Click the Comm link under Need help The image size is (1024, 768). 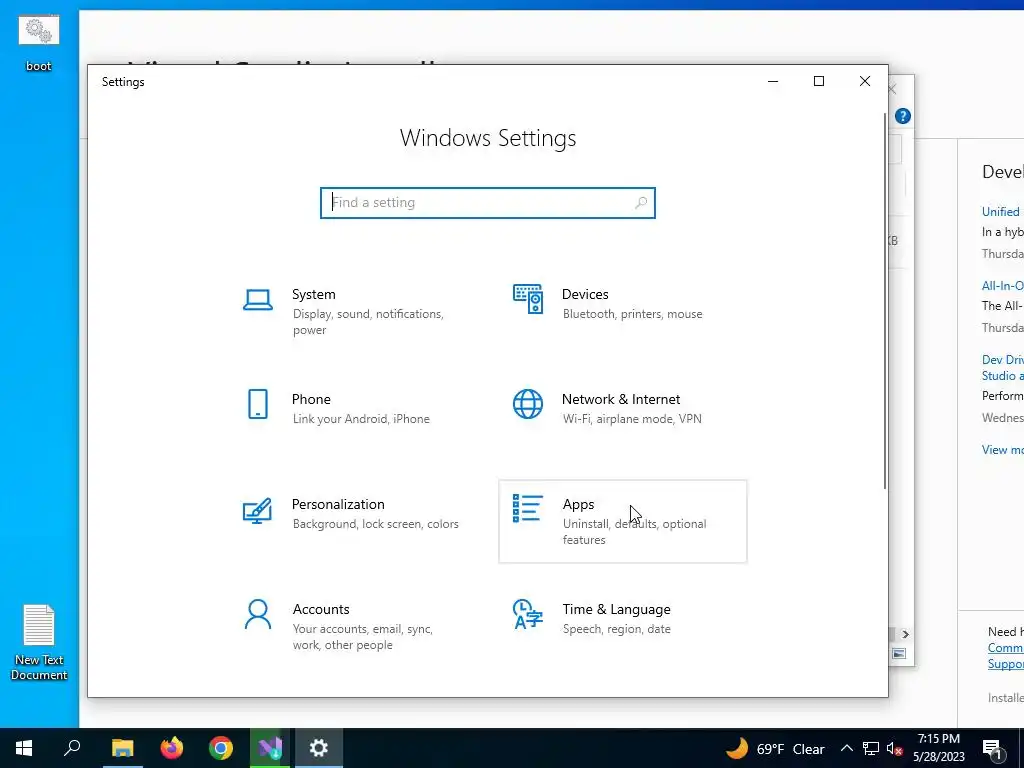1006,648
